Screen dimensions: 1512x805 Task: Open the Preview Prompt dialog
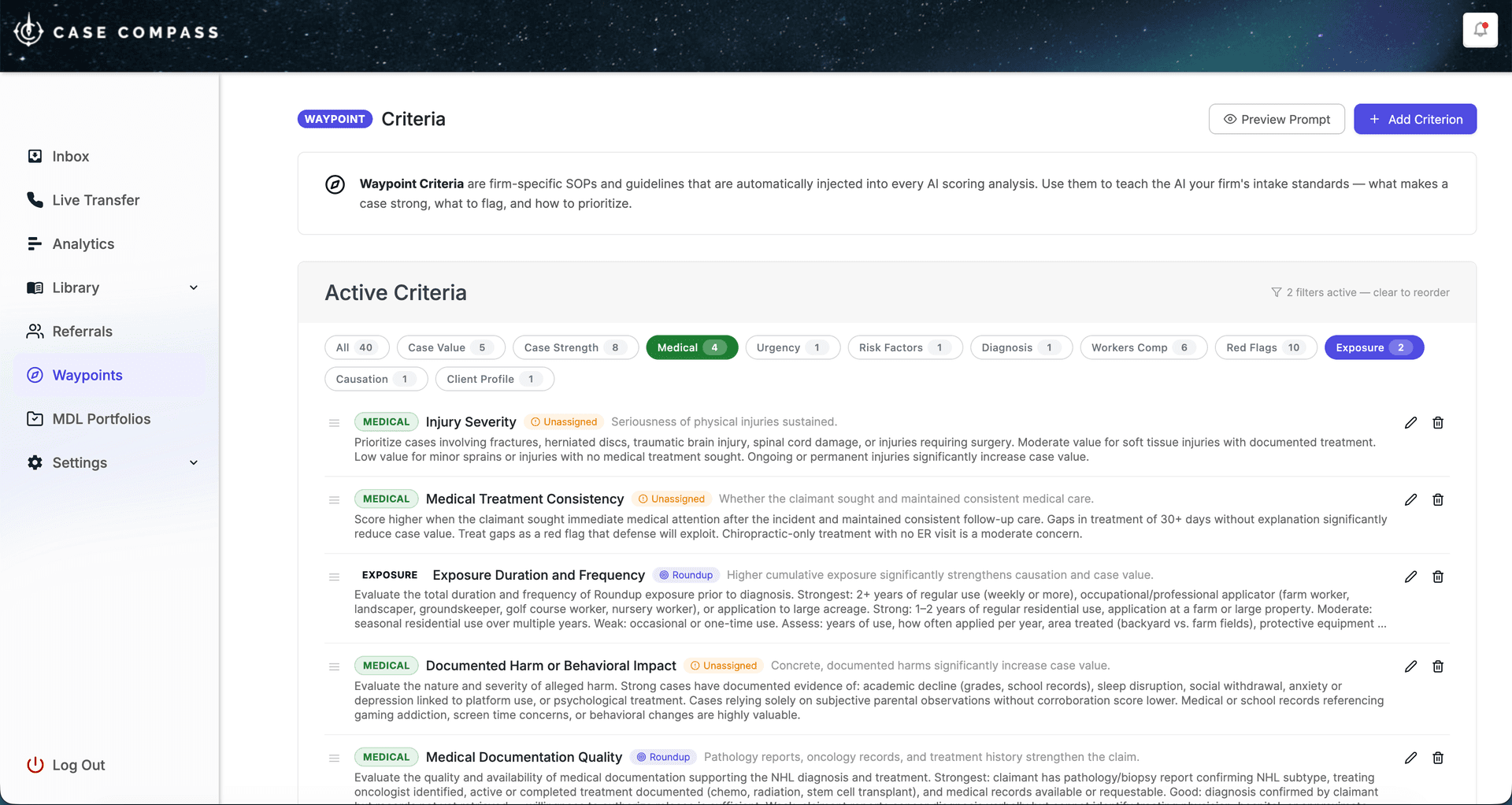click(x=1277, y=119)
